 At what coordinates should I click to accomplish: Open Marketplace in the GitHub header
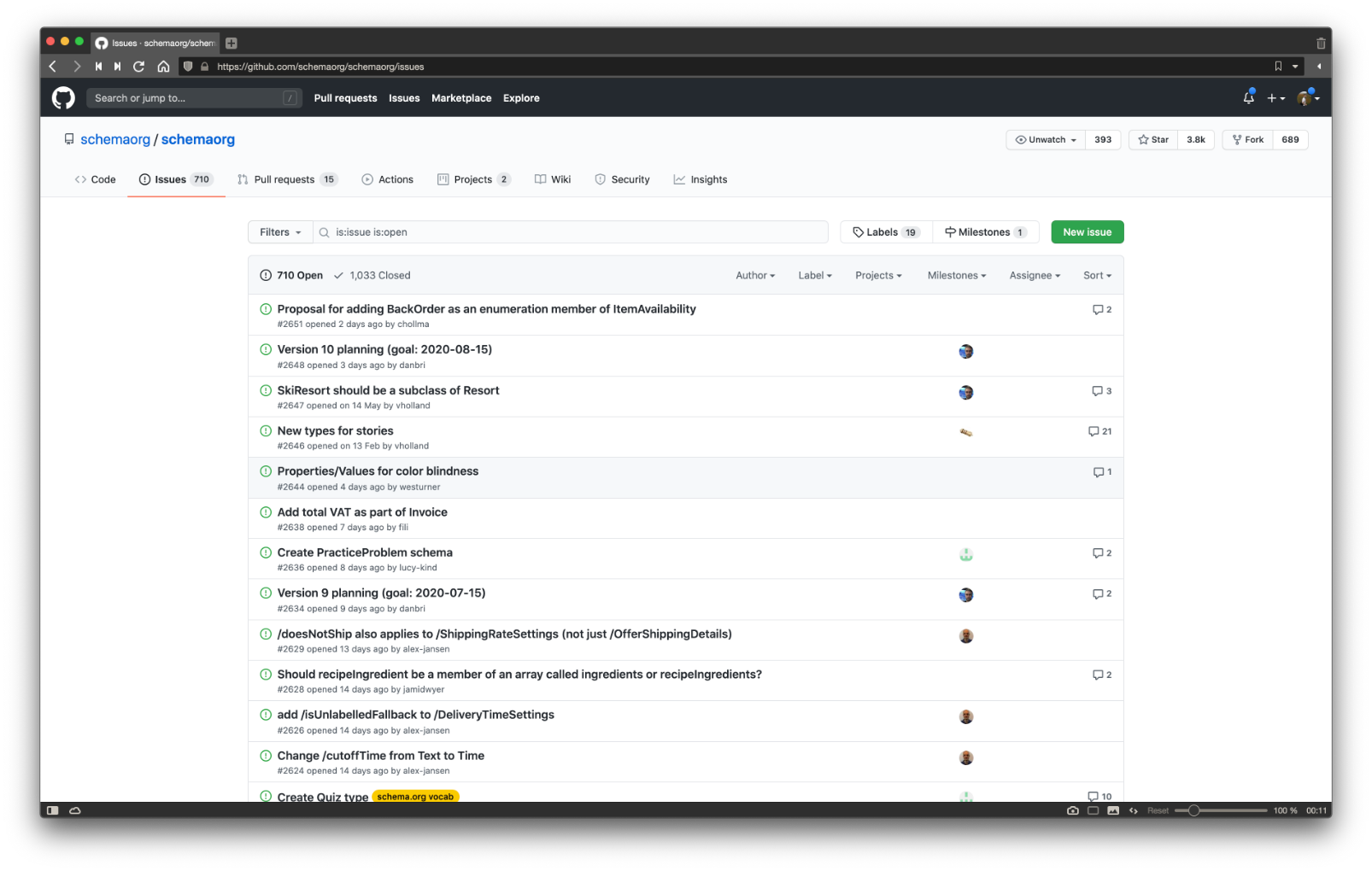461,98
